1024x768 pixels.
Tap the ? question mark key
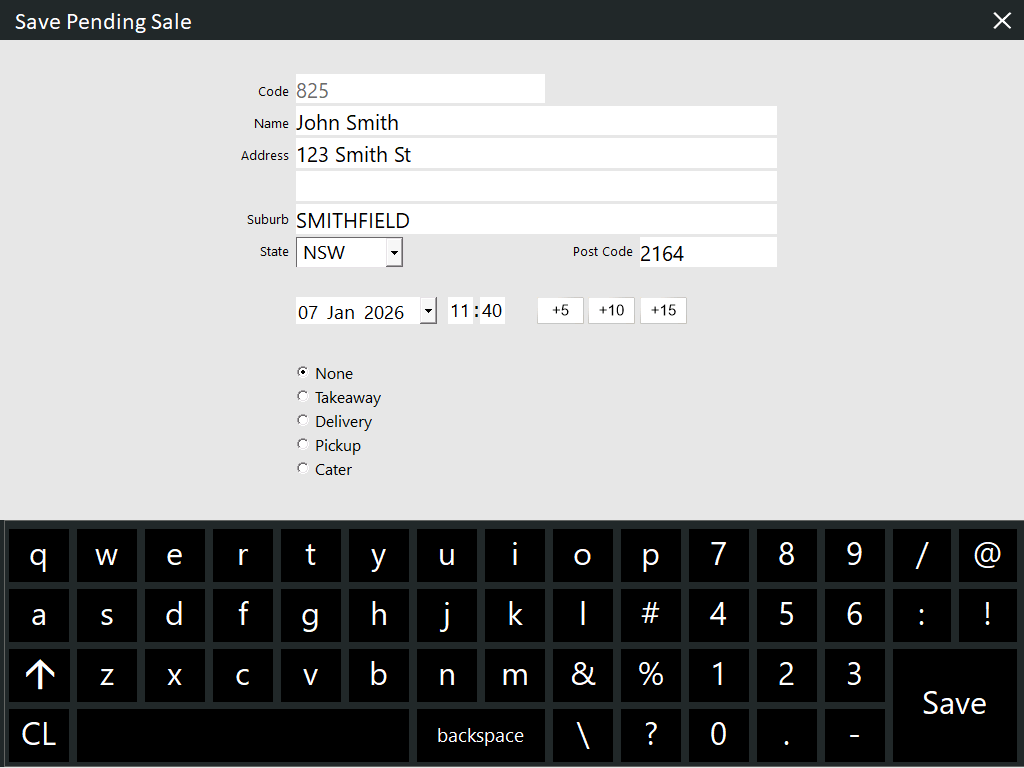point(650,735)
